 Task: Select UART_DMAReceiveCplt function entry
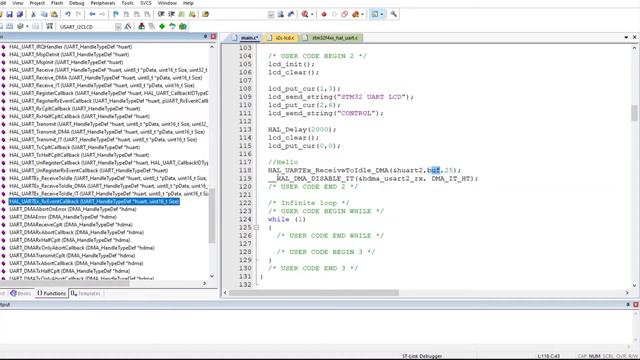(x=71, y=224)
